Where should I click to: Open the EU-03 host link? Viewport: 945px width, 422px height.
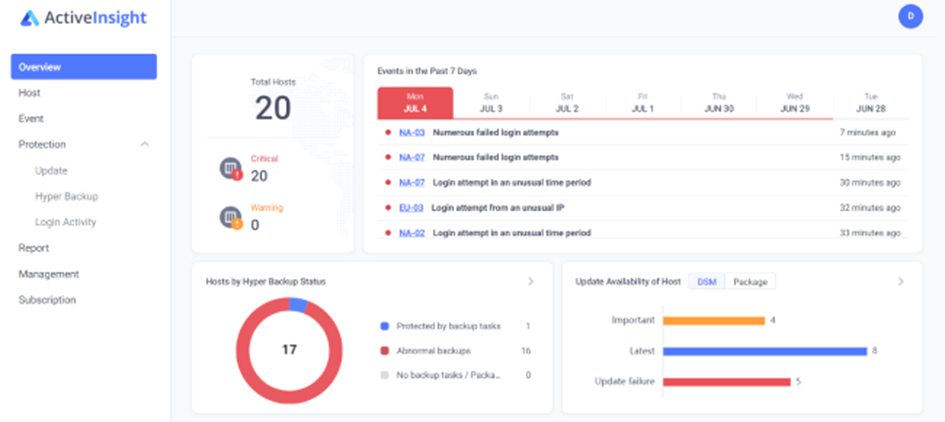point(411,208)
